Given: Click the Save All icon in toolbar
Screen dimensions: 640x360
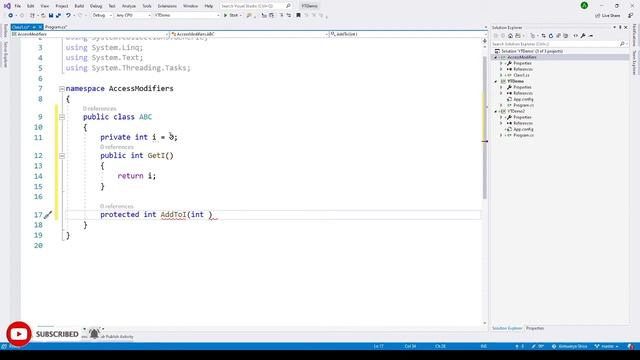Looking at the screenshot, I should click(58, 15).
